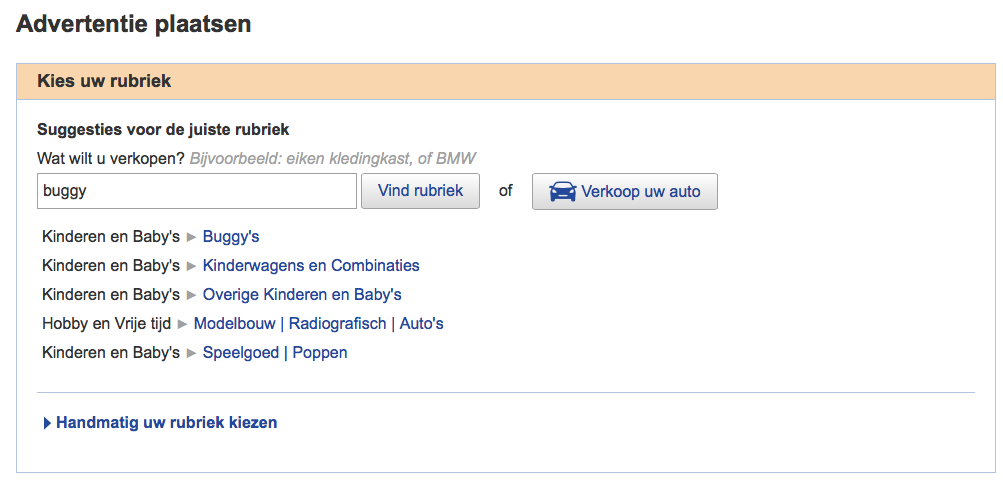Click the arrow before Overige Kinderen en Baby's

pos(191,295)
